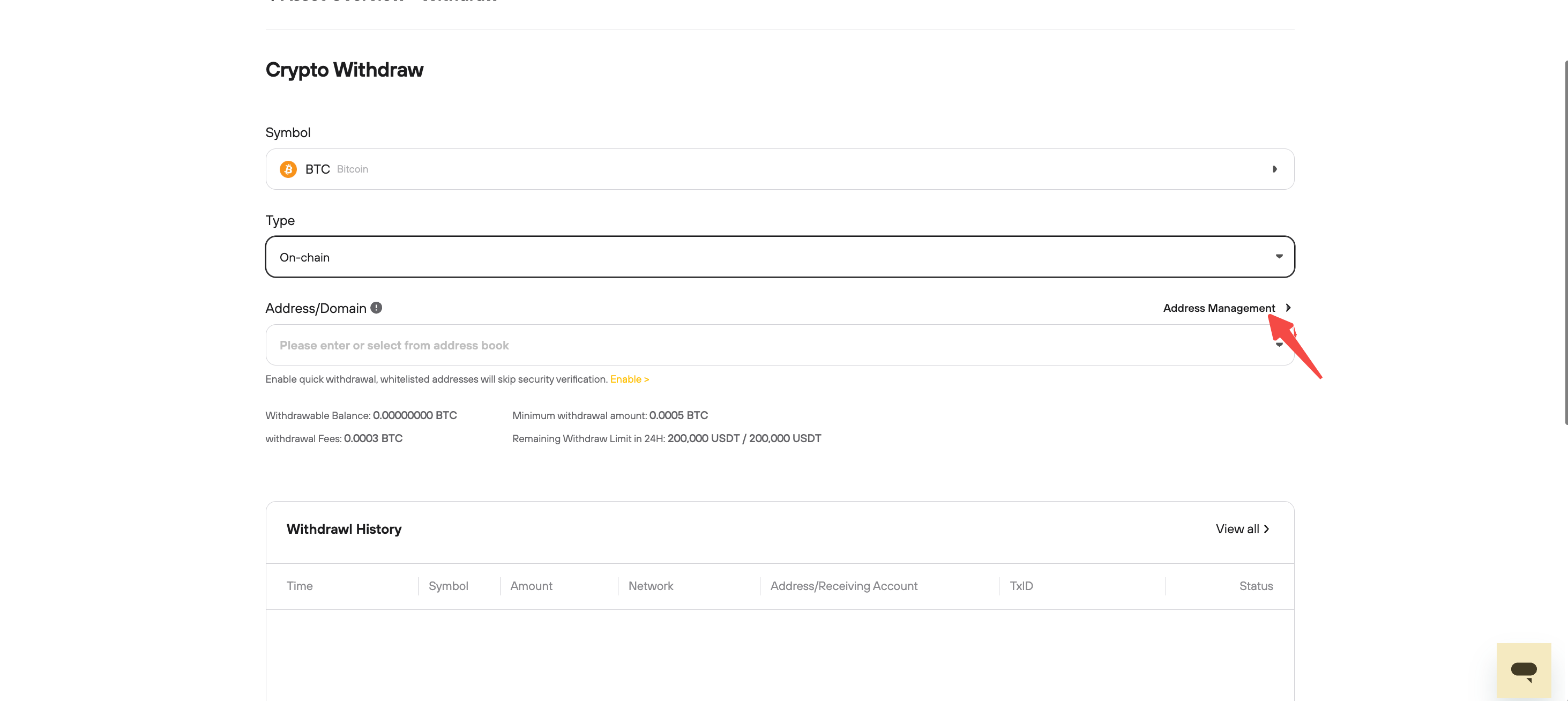Click the withdrawal Fees 0.0003 BTC value
The image size is (1568, 701).
tap(373, 439)
